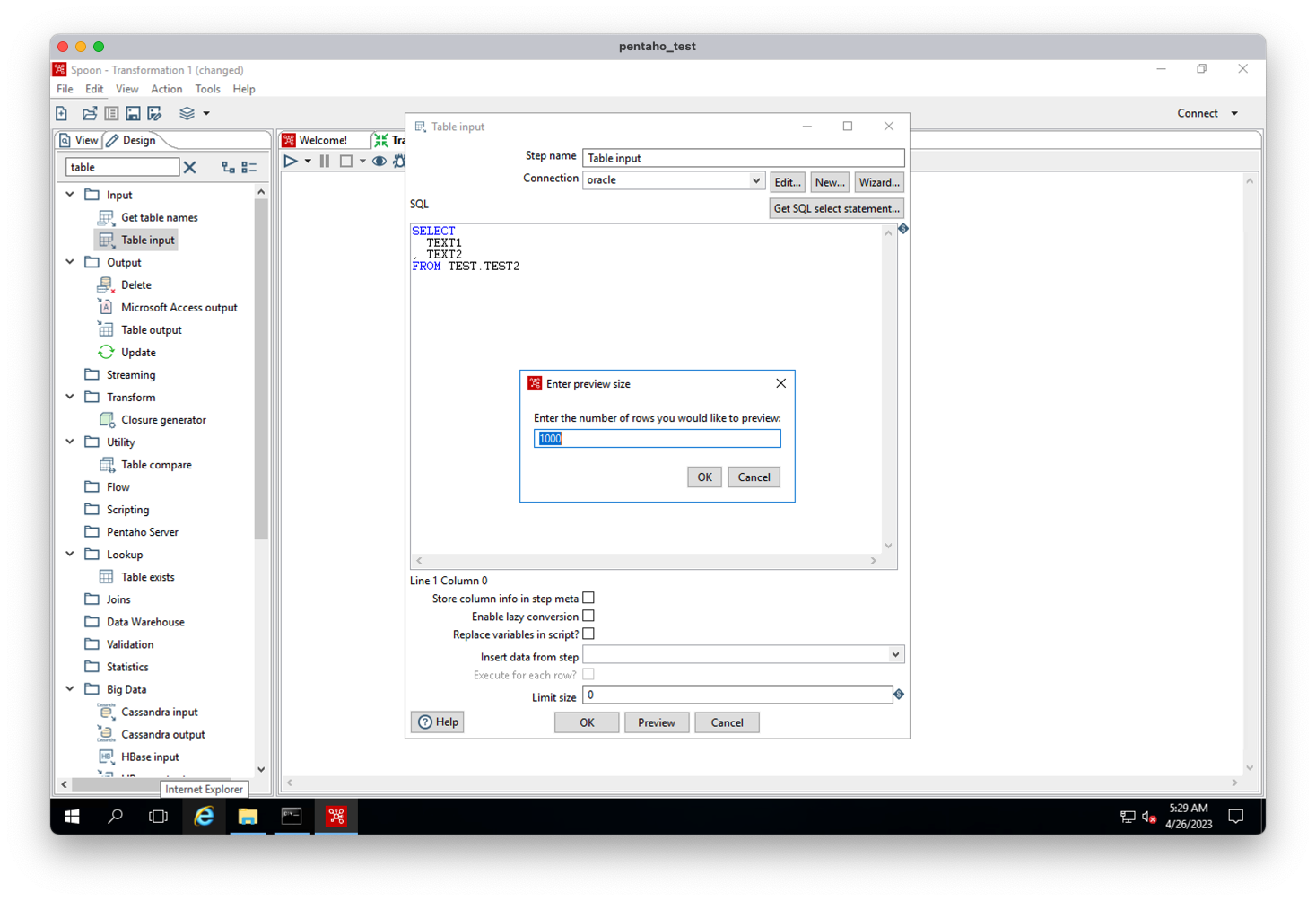Collapse the Big Data folder
1316x901 pixels.
[x=70, y=688]
